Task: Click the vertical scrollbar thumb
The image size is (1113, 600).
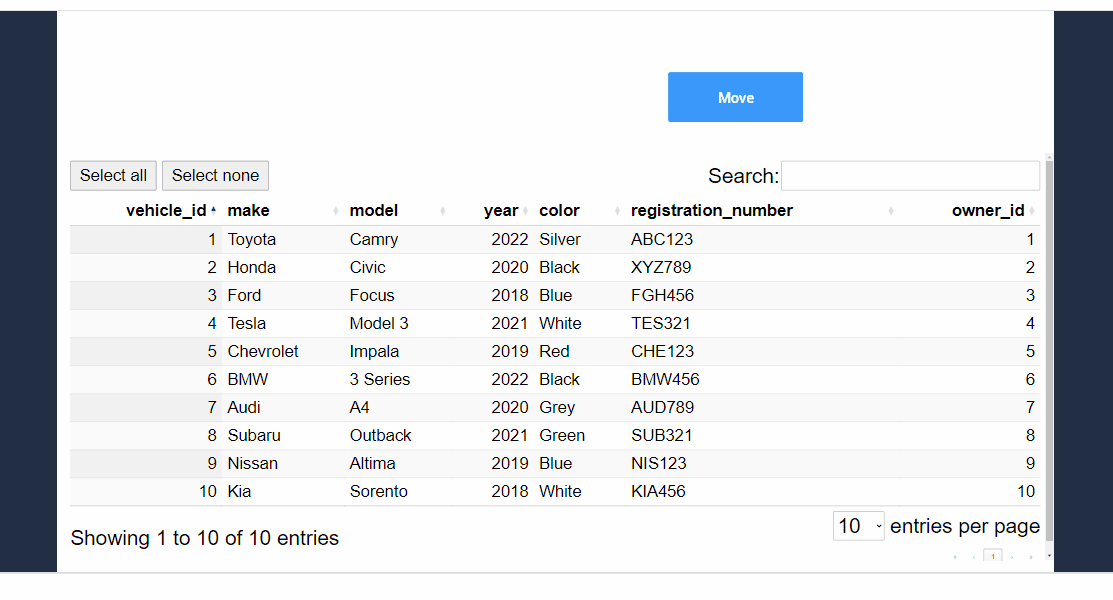Action: point(1048,350)
